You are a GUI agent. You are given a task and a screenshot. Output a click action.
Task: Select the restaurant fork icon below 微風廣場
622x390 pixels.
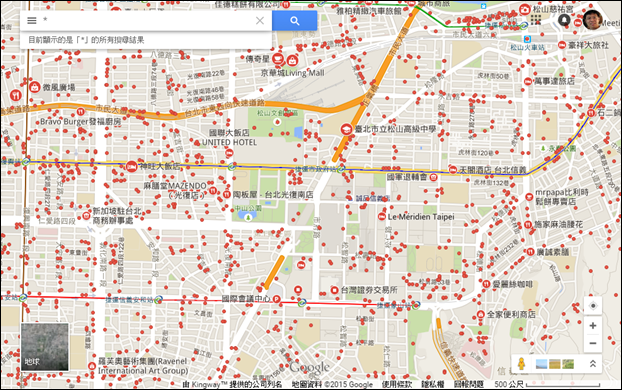tap(15, 95)
